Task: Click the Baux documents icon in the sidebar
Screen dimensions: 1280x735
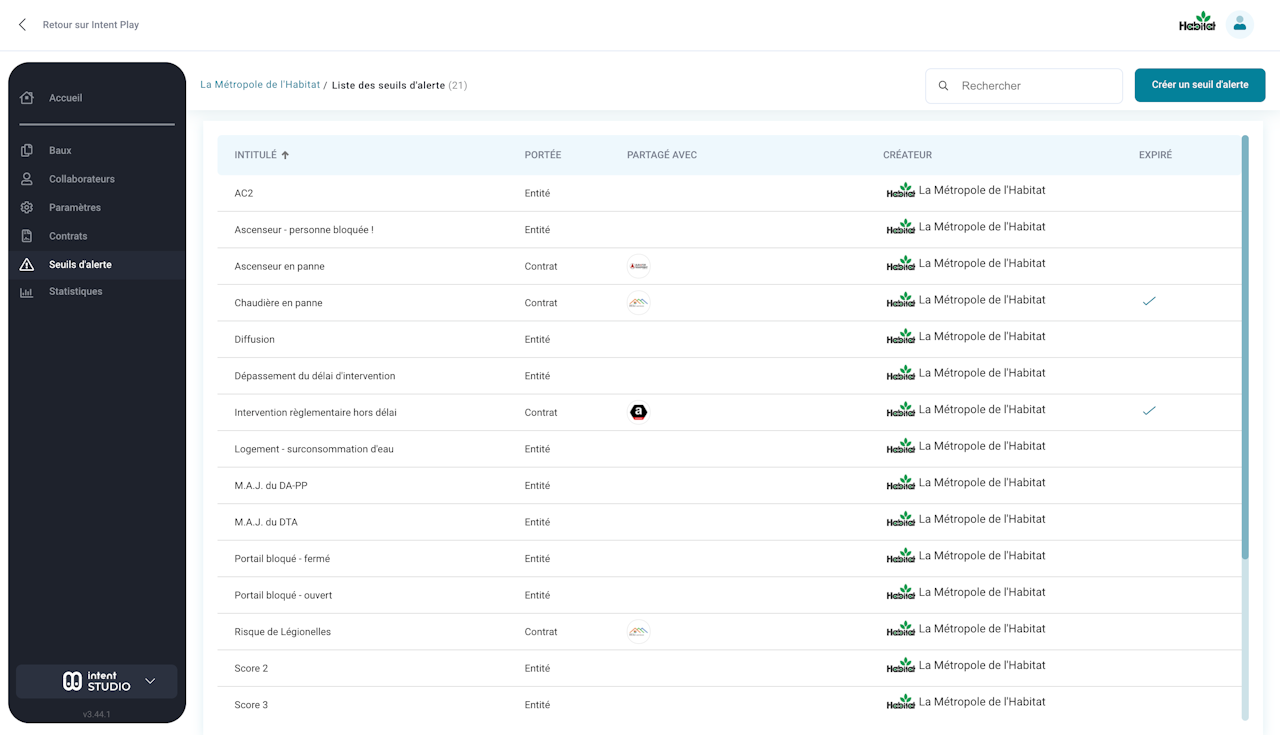Action: click(27, 151)
